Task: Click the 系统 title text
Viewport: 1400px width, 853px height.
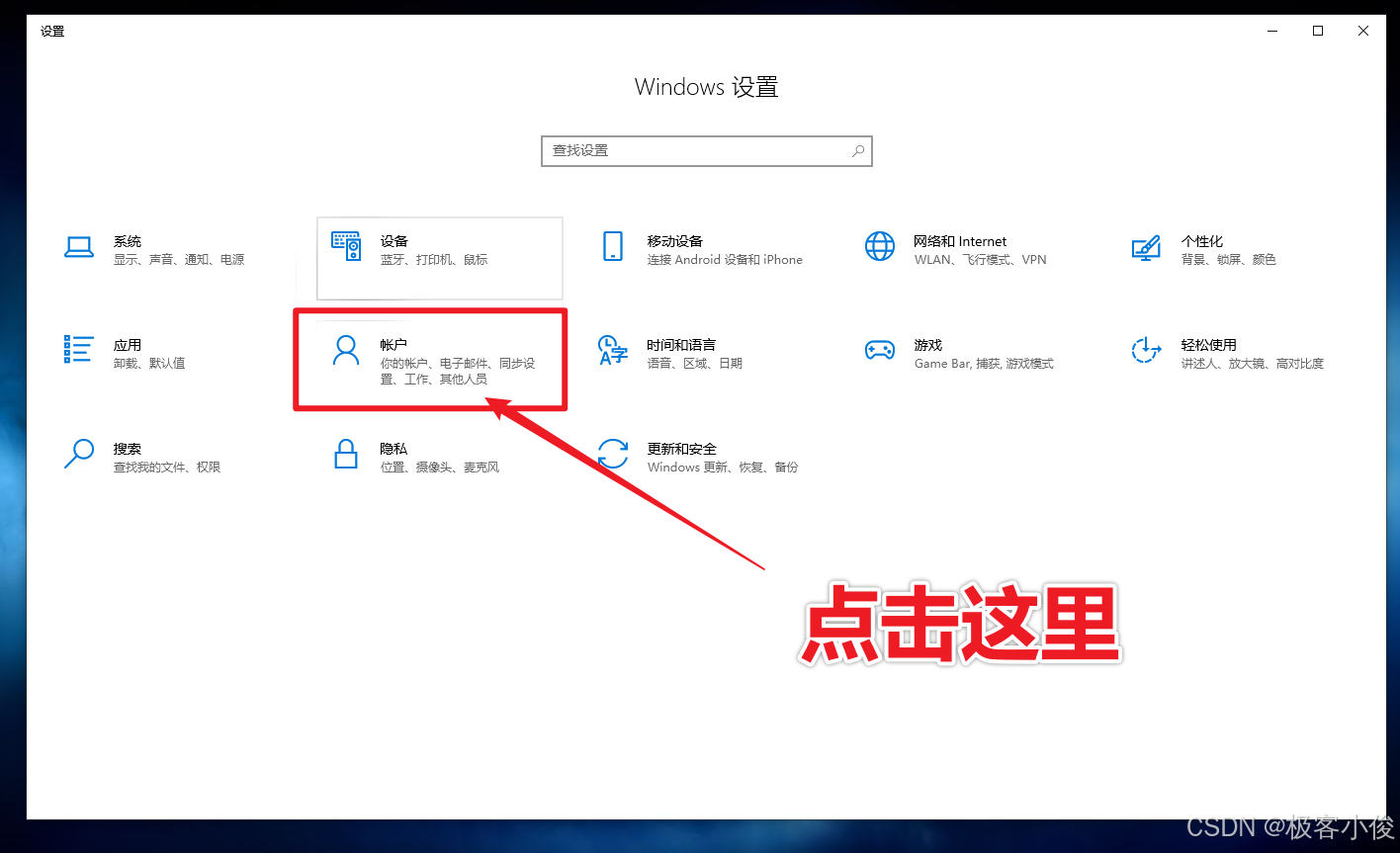Action: tap(128, 241)
